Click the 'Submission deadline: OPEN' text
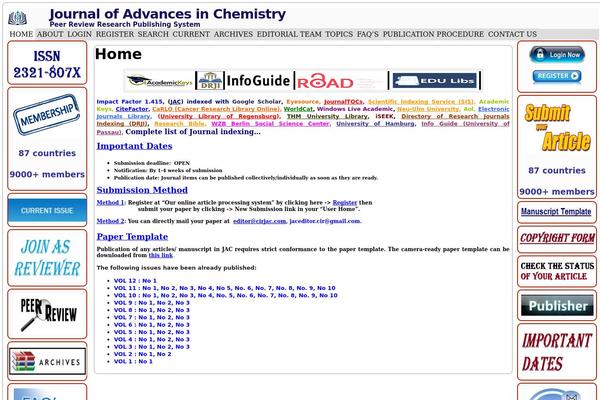 152,163
